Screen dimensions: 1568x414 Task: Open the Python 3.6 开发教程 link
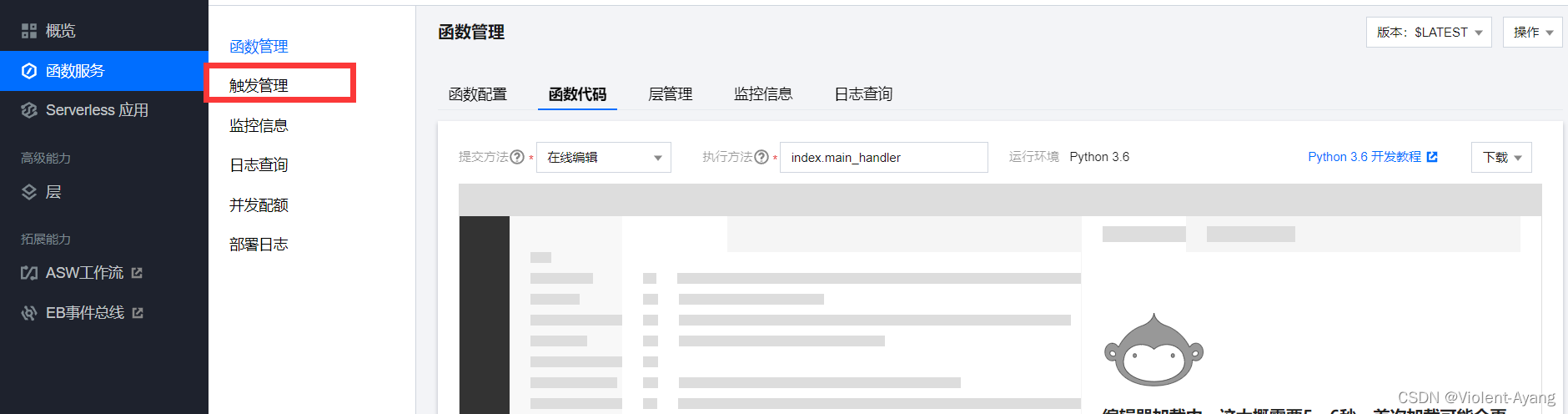[1364, 157]
